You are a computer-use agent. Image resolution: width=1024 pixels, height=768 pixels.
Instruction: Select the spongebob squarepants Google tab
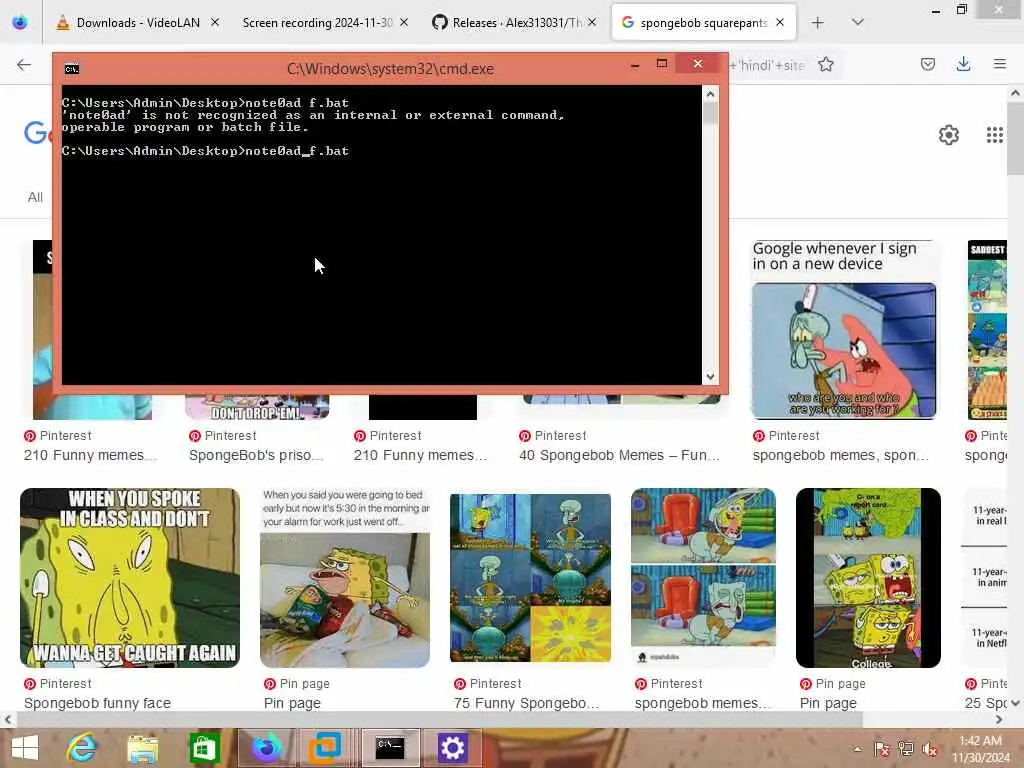(694, 23)
